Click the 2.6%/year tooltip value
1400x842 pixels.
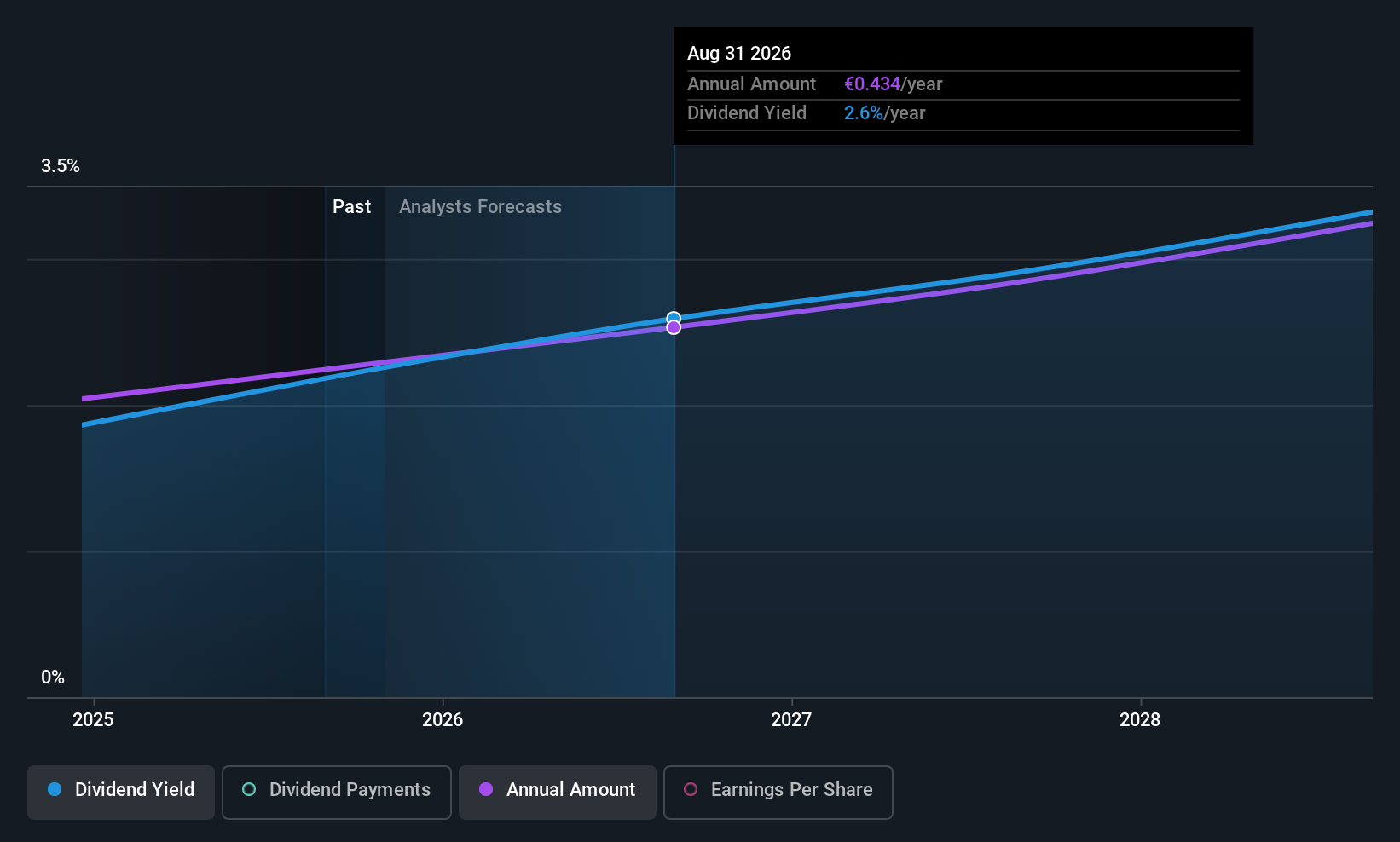[x=884, y=113]
